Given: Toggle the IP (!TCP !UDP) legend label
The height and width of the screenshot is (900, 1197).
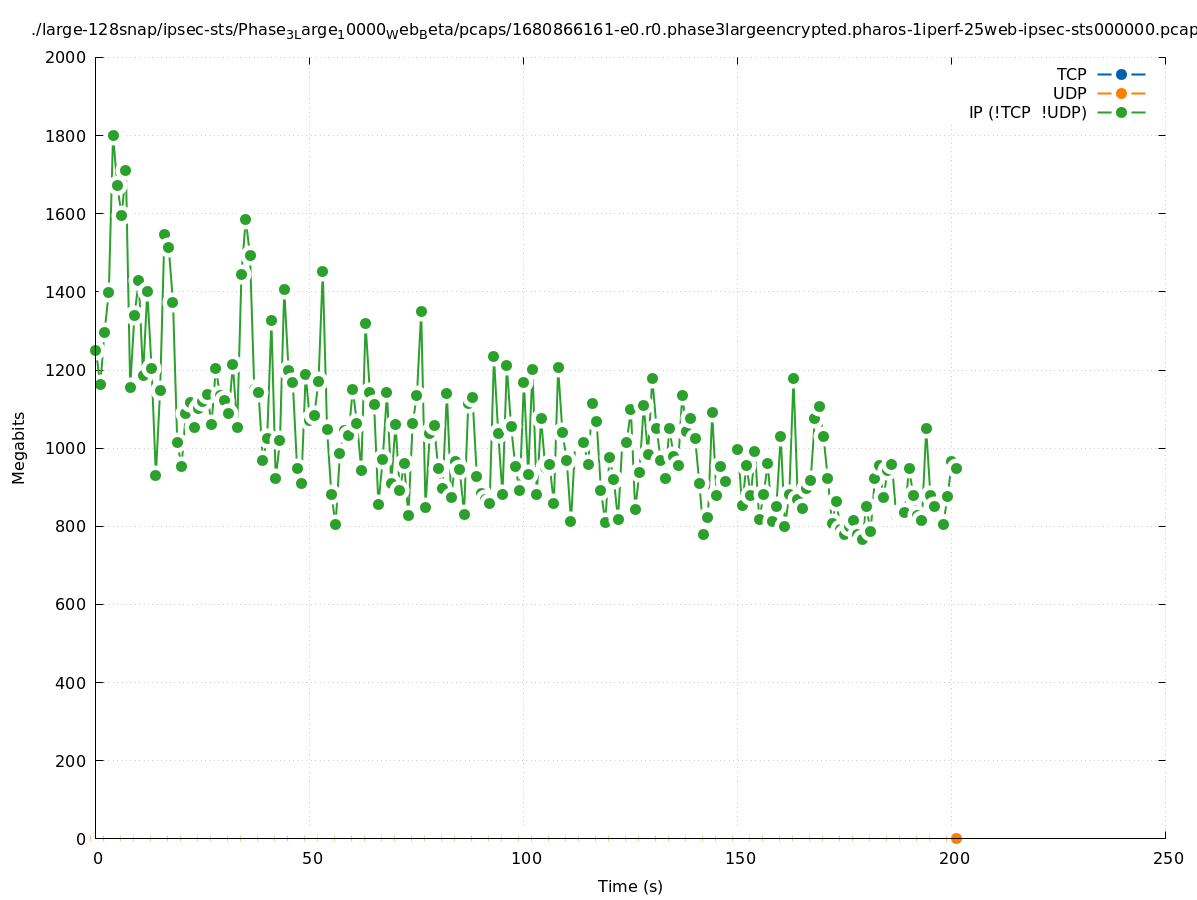Looking at the screenshot, I should pyautogui.click(x=1027, y=112).
